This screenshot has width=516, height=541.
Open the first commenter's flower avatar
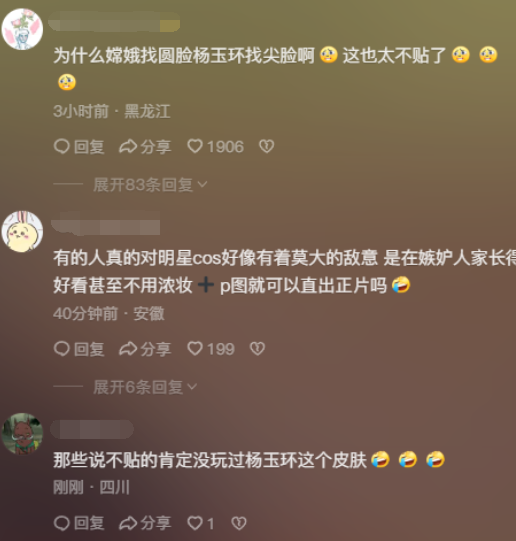[22, 30]
